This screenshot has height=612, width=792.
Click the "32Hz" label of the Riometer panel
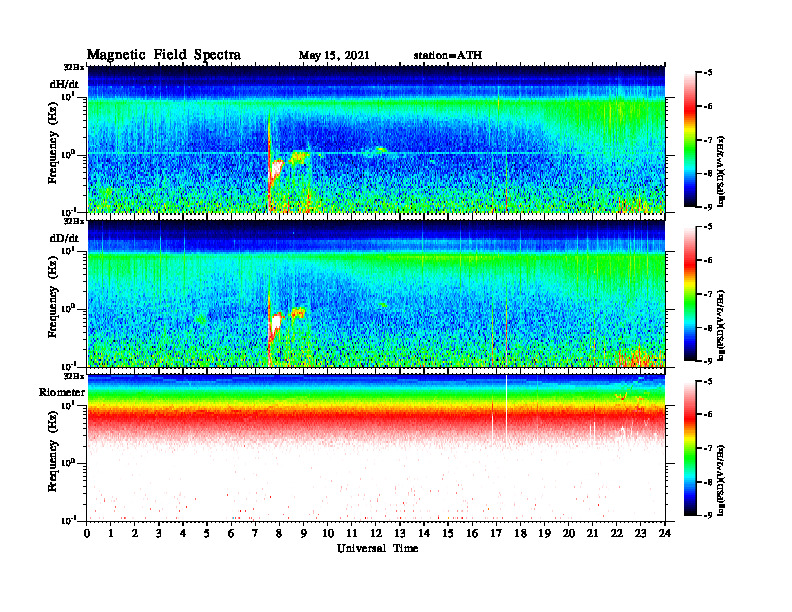pos(73,376)
